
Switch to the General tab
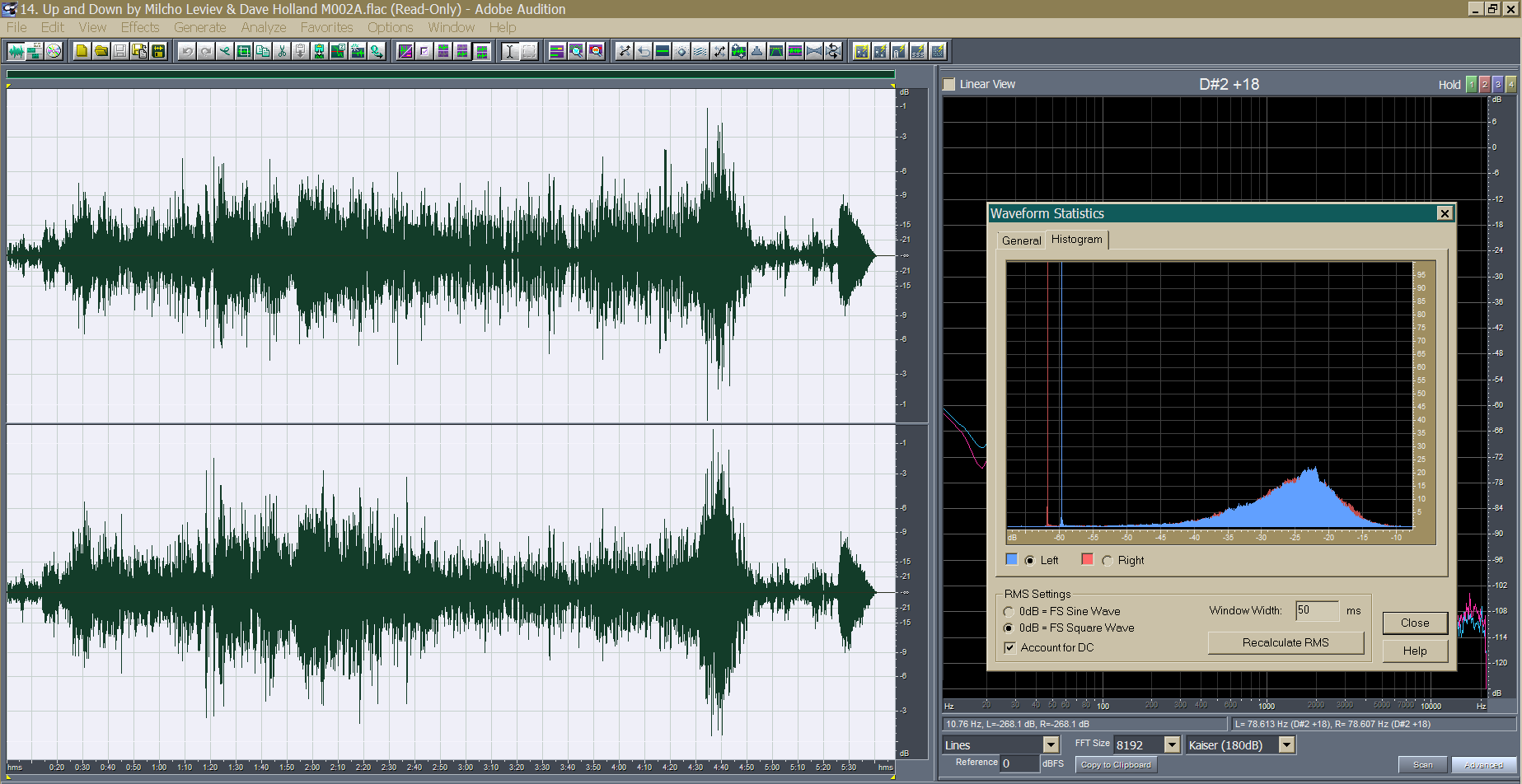1021,240
